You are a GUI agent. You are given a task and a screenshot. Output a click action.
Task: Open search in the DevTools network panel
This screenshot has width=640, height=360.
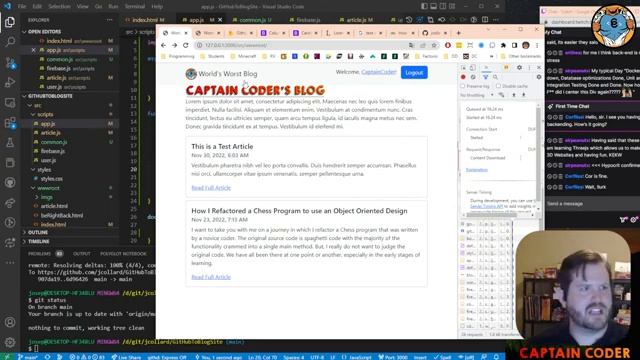(x=495, y=77)
